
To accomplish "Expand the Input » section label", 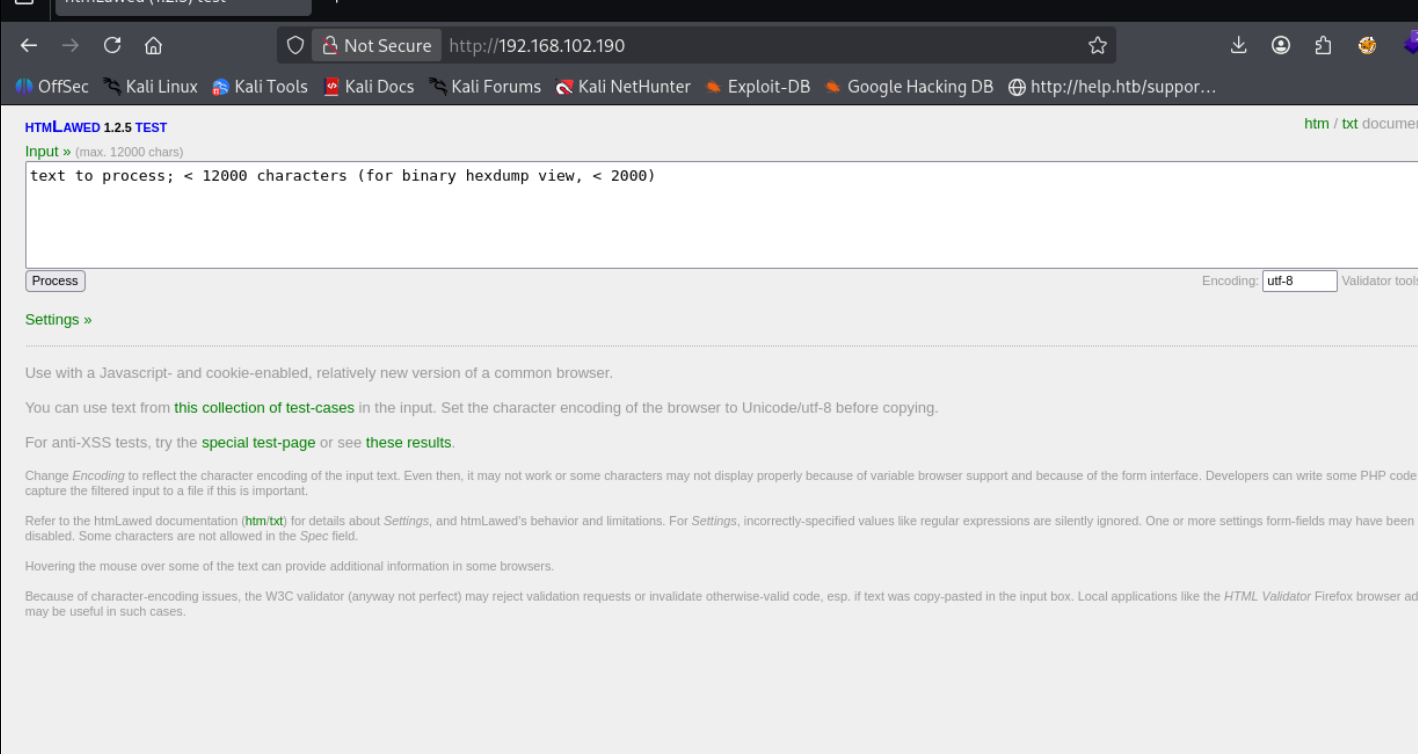I will point(48,151).
